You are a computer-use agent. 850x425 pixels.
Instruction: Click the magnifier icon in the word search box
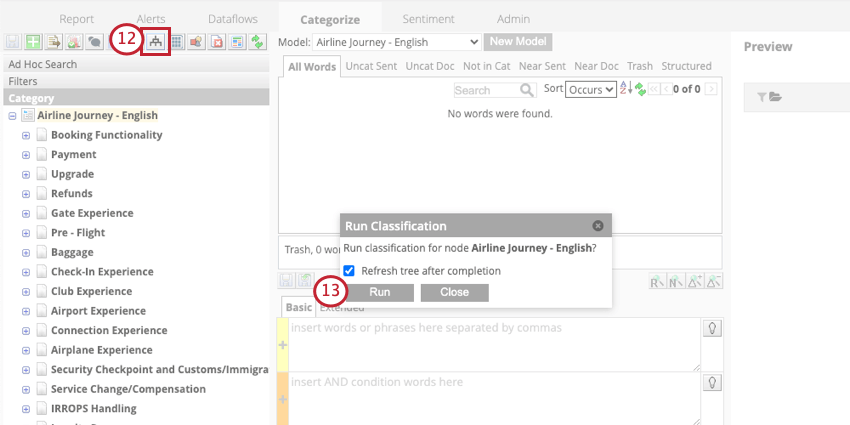pyautogui.click(x=527, y=90)
